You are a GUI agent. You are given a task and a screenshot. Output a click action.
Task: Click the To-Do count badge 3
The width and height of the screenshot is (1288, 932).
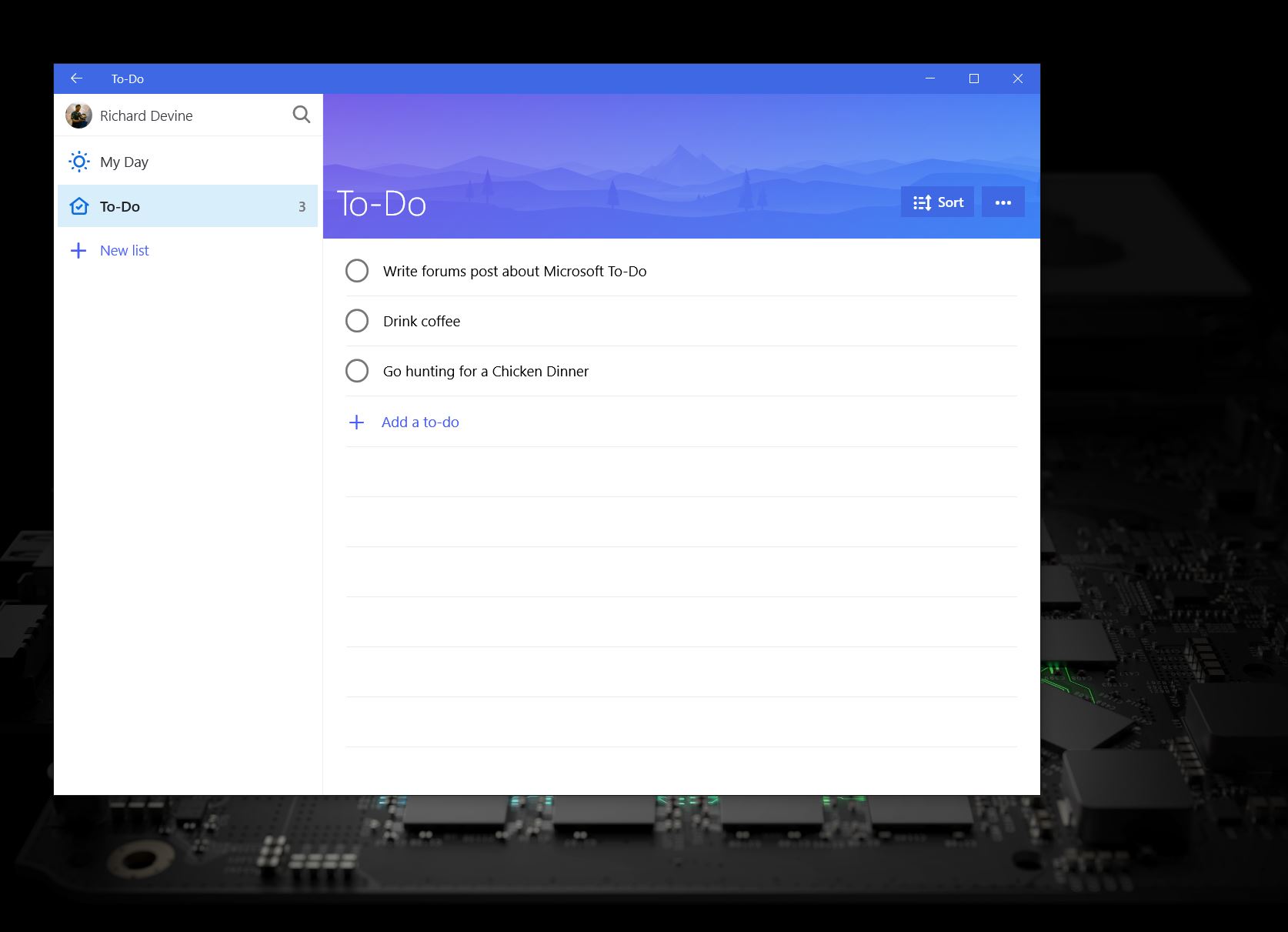tap(302, 206)
